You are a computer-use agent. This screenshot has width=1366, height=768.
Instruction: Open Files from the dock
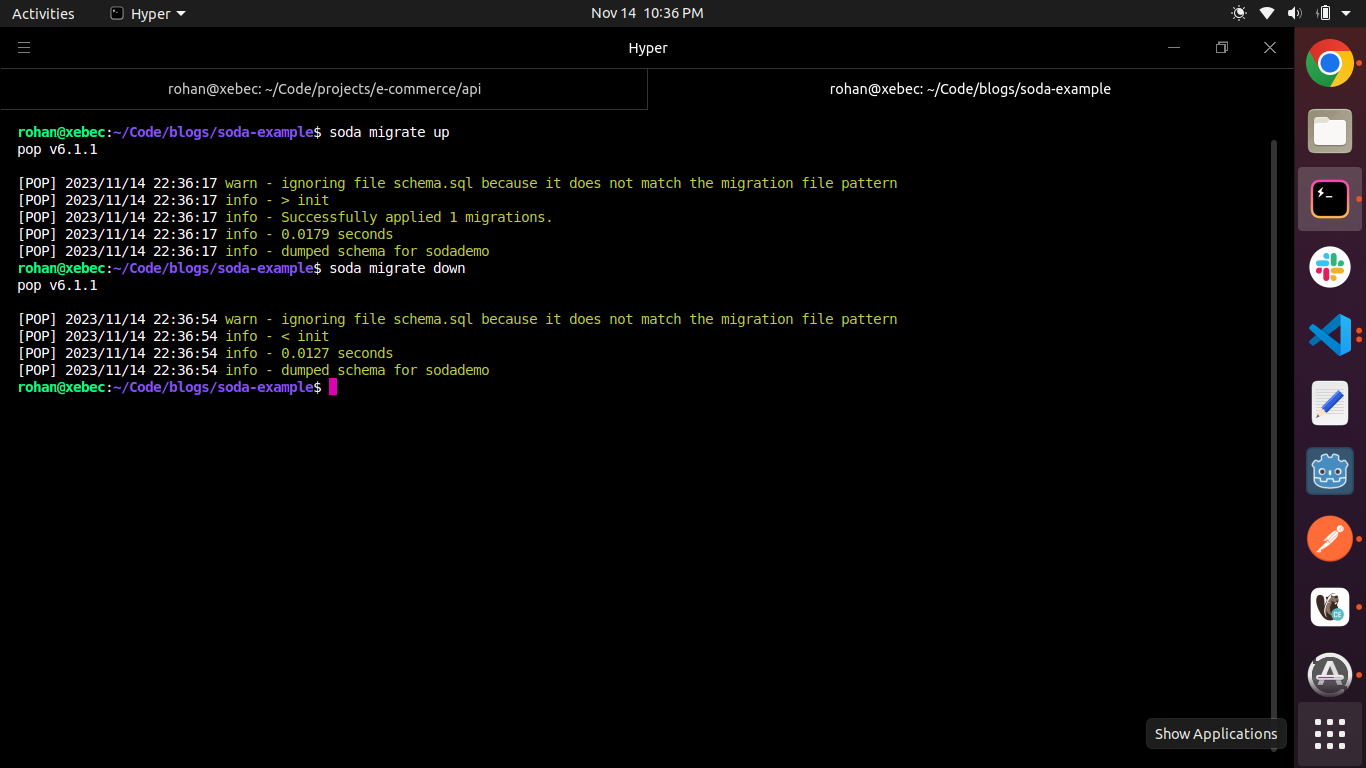(1330, 131)
